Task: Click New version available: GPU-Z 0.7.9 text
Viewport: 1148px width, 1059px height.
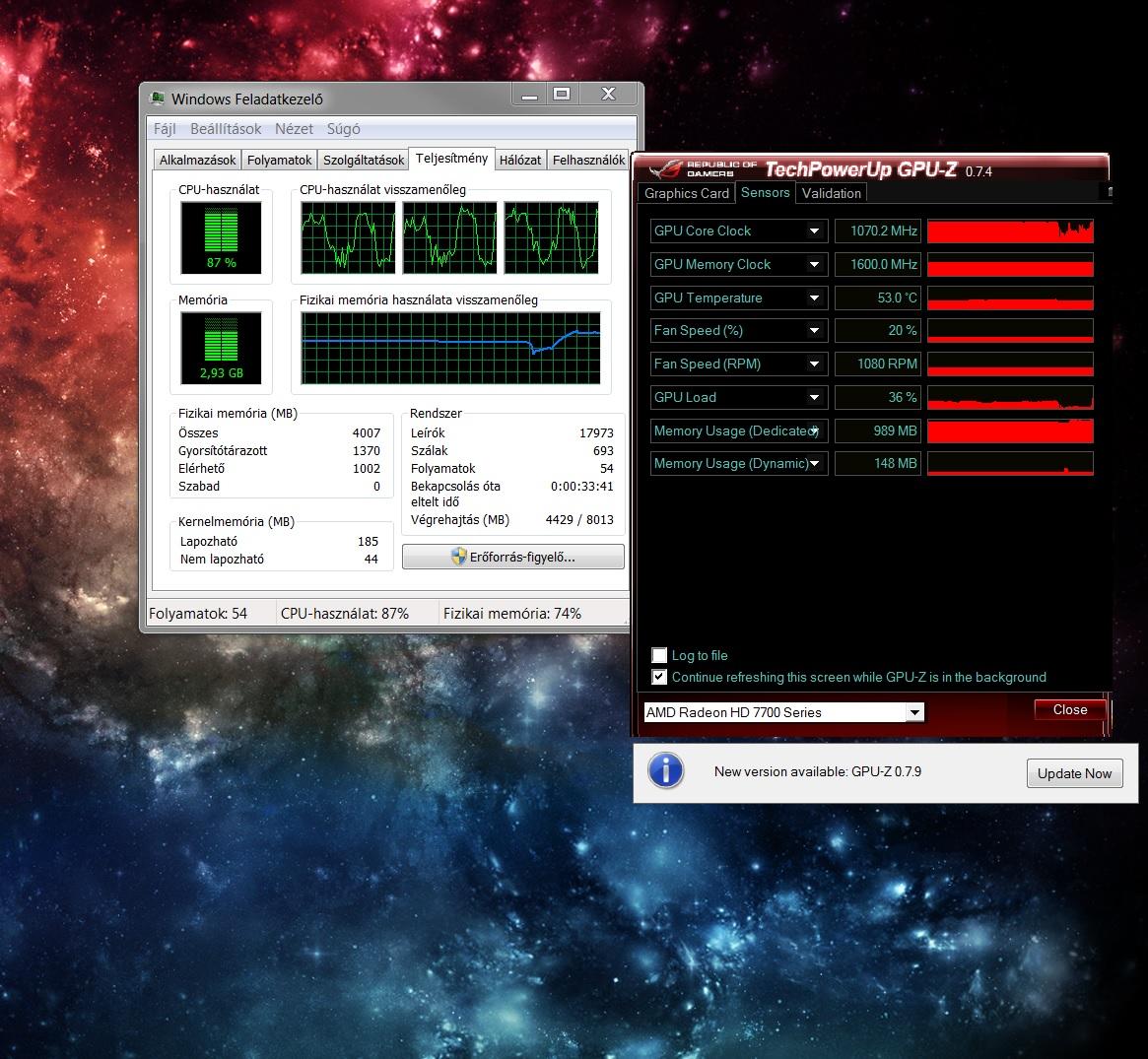Action: click(818, 771)
